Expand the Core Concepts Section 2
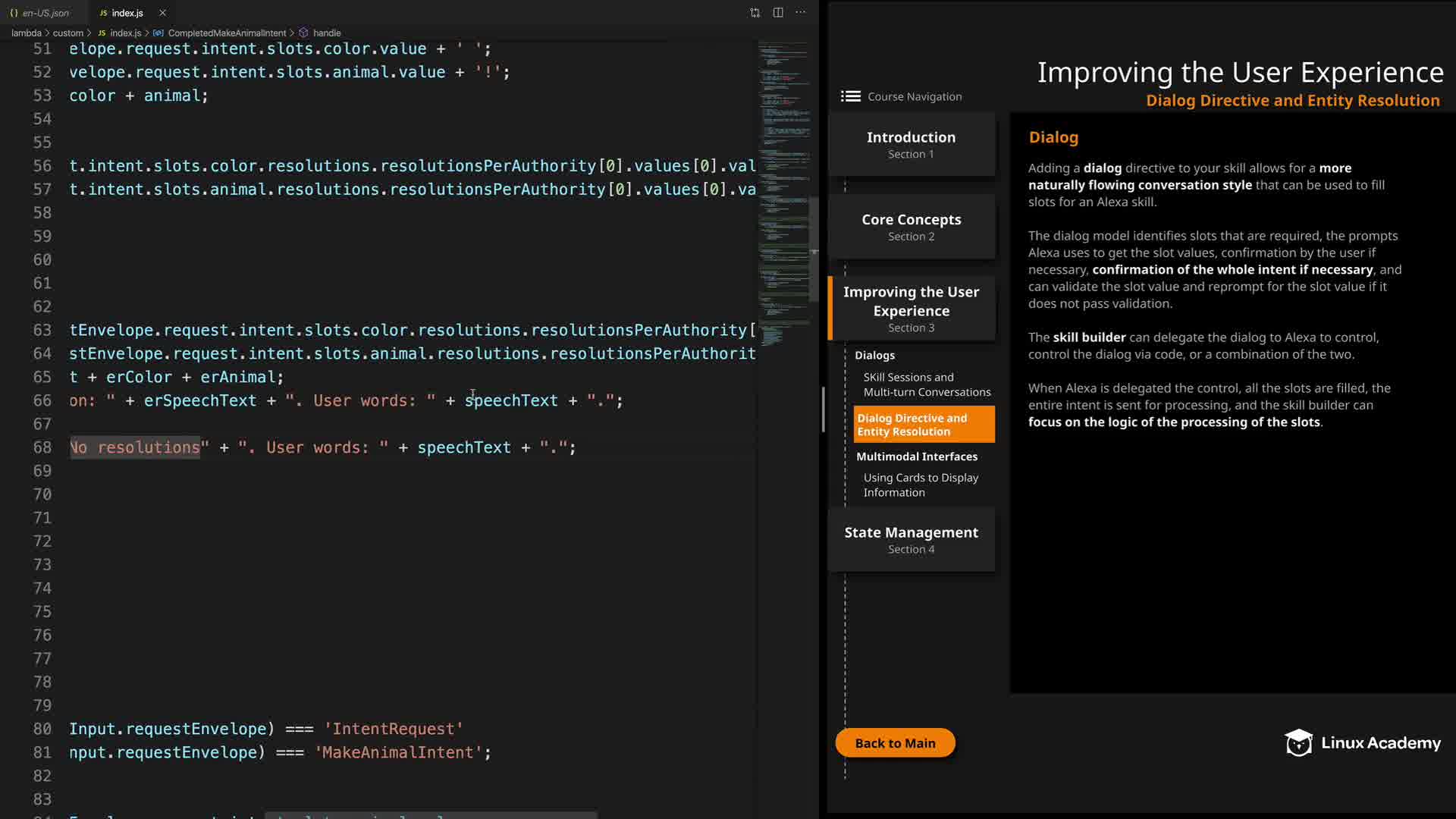 point(911,227)
